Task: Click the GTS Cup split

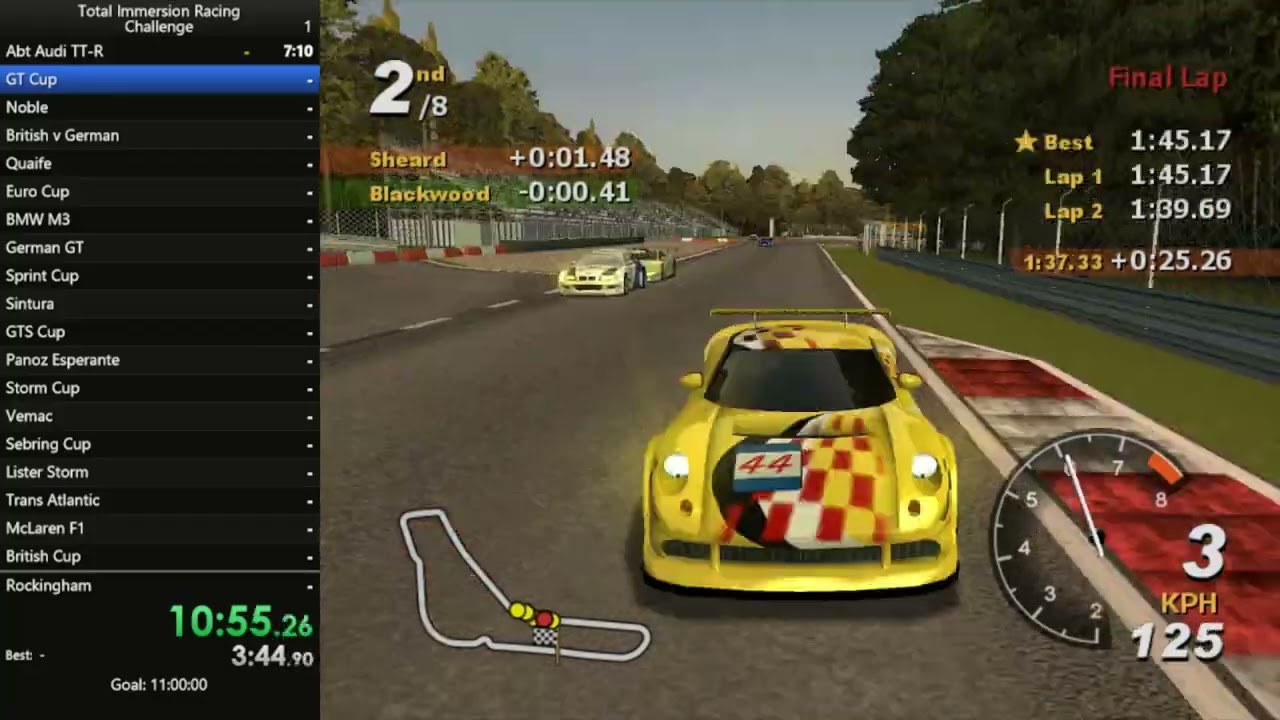Action: point(160,331)
